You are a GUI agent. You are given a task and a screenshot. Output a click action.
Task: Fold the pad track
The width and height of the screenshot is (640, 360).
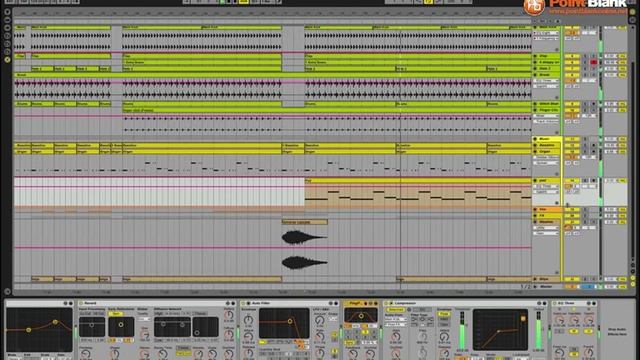pos(535,180)
